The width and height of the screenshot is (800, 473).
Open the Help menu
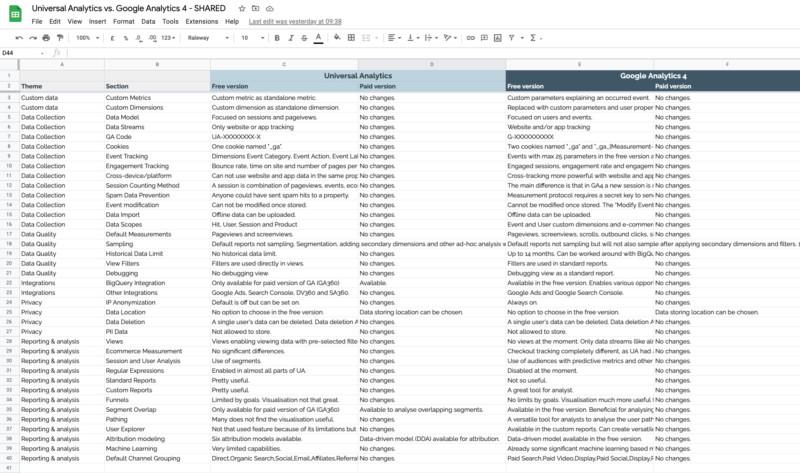pos(232,21)
